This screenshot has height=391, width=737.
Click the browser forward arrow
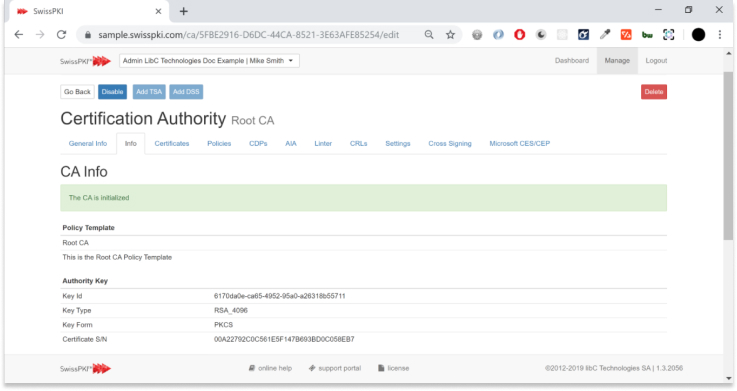pos(40,35)
